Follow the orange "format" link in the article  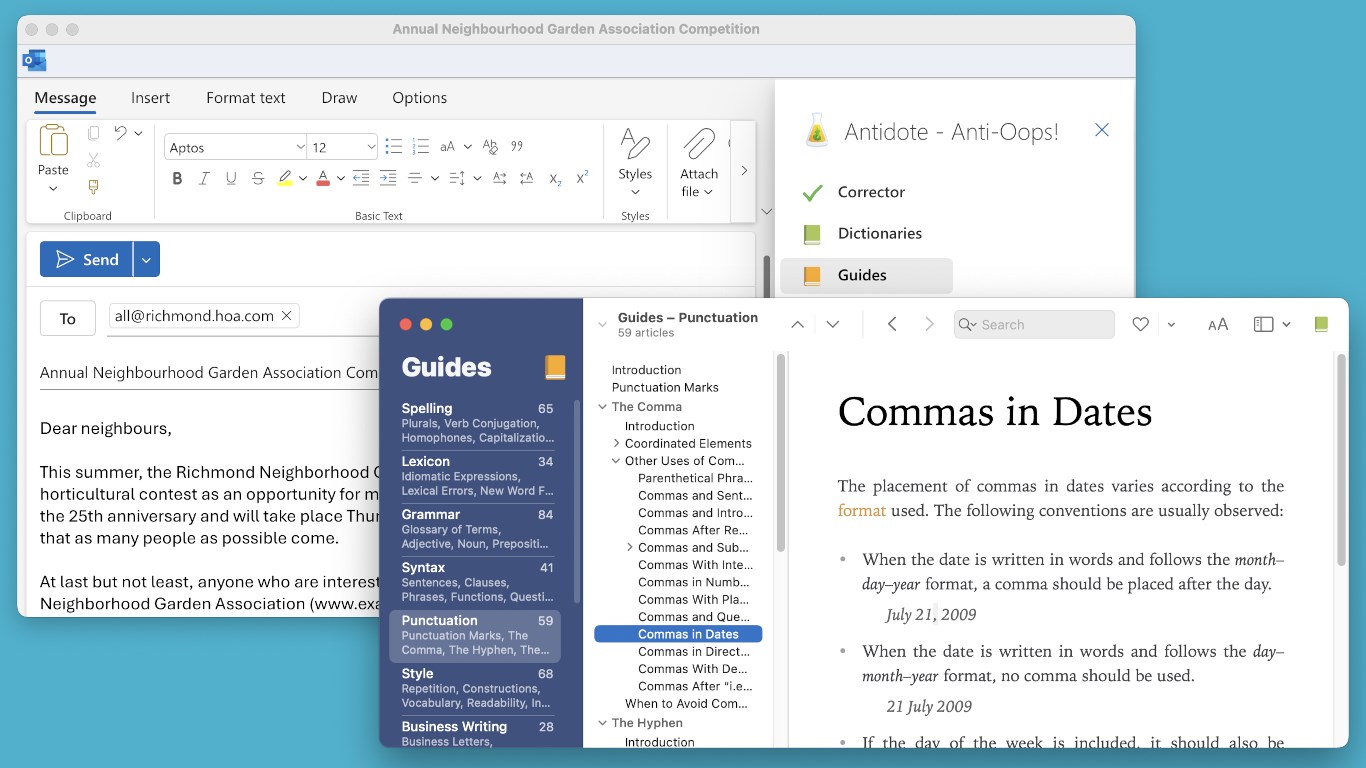(862, 510)
